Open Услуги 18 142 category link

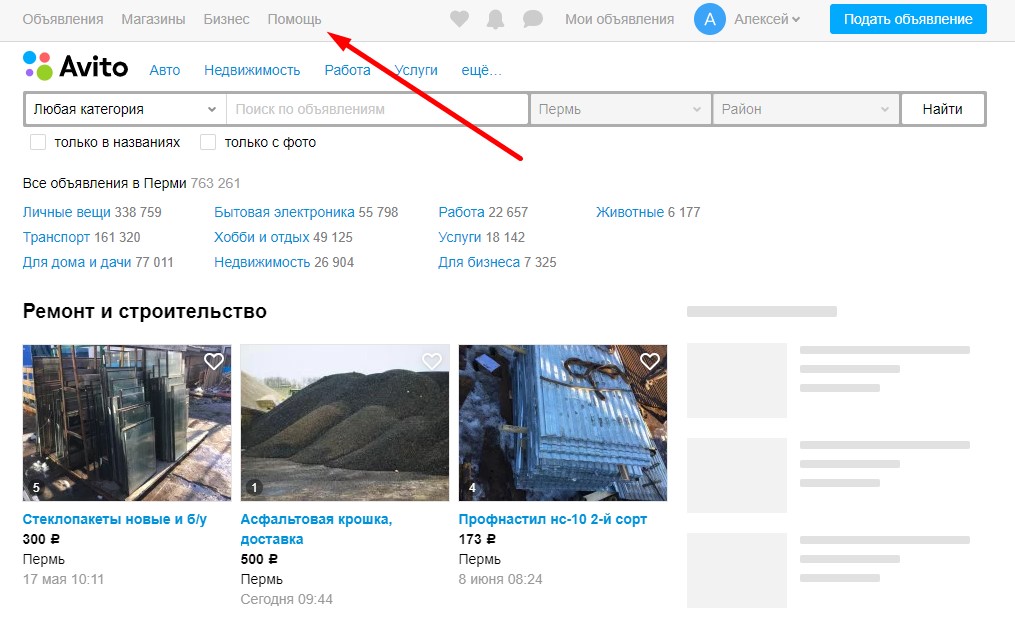[460, 238]
